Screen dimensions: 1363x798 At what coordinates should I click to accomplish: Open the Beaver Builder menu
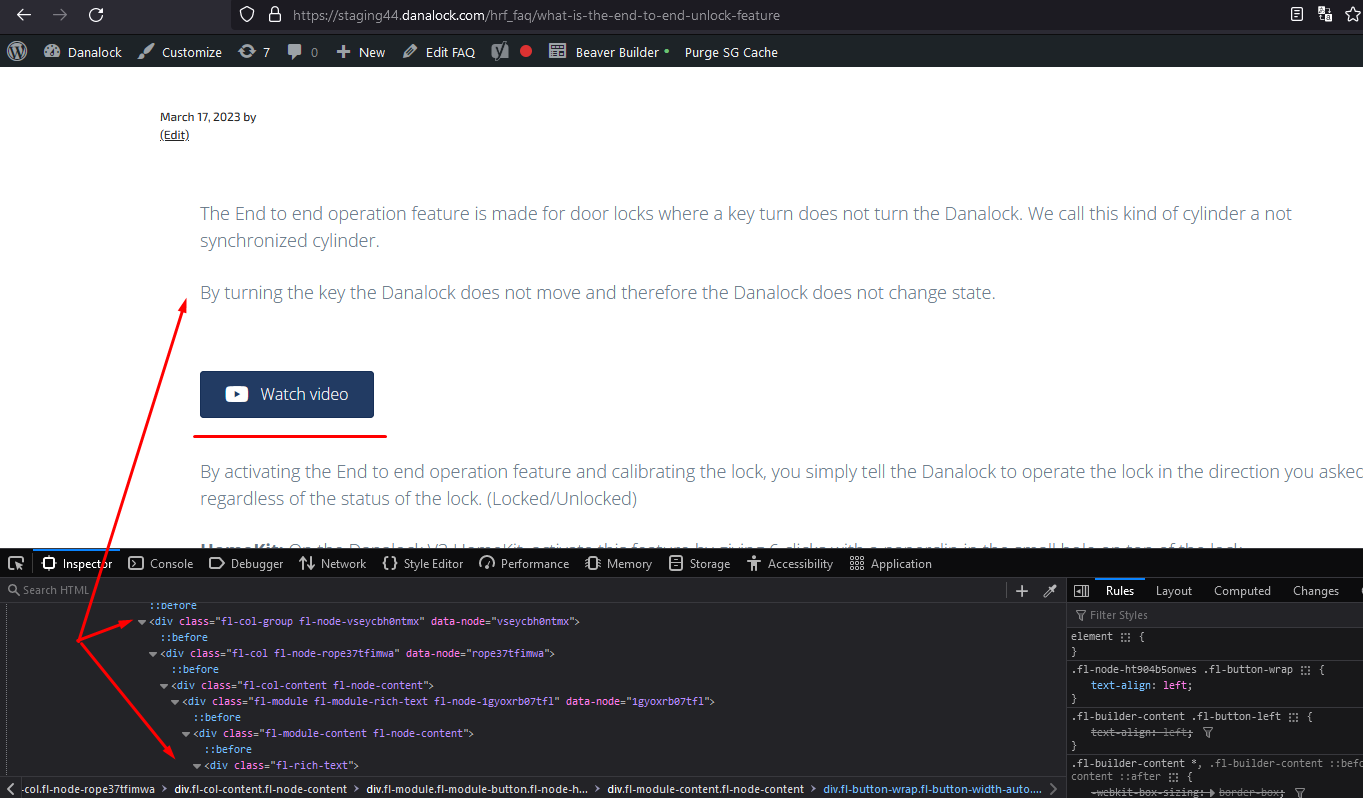pyautogui.click(x=609, y=52)
